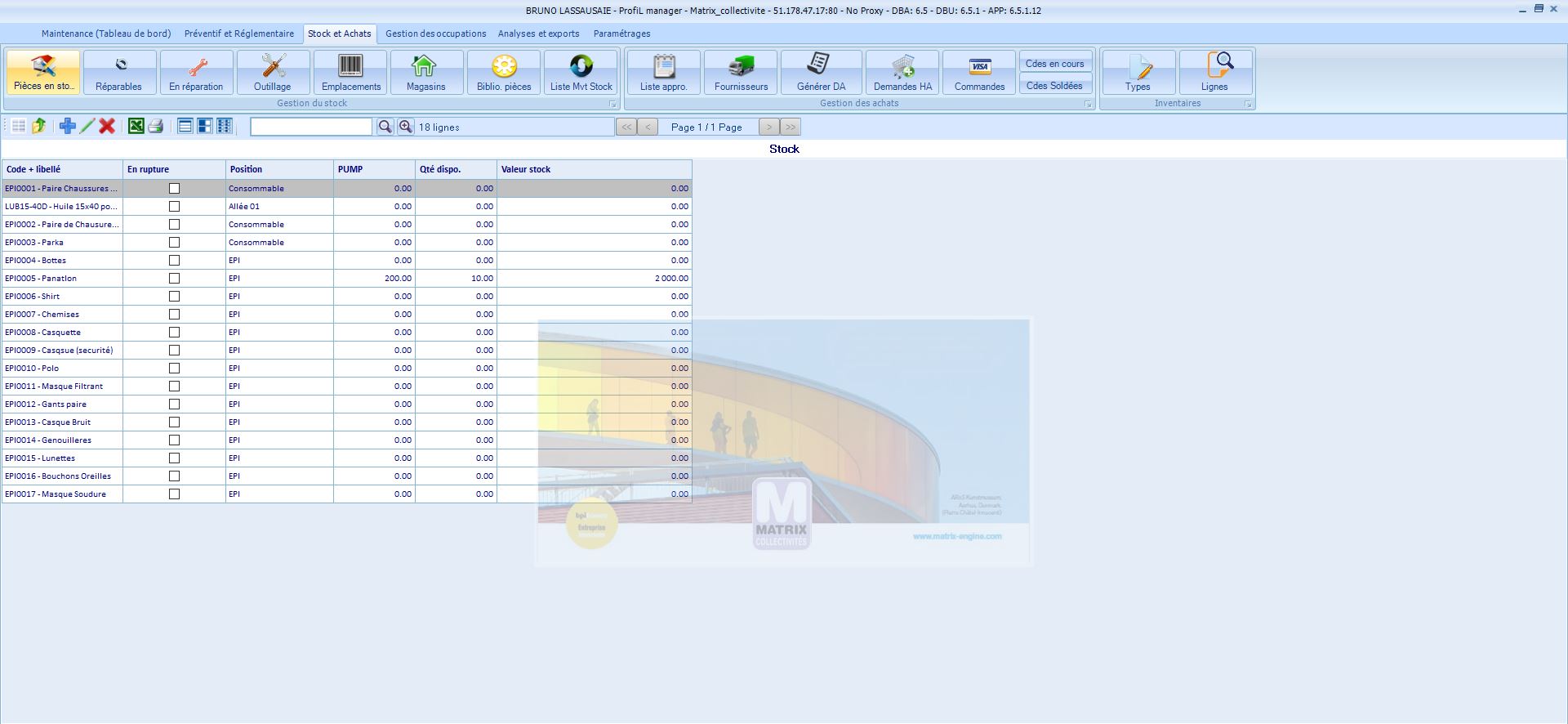Export list to Excel
The image size is (1568, 724).
coord(136,126)
